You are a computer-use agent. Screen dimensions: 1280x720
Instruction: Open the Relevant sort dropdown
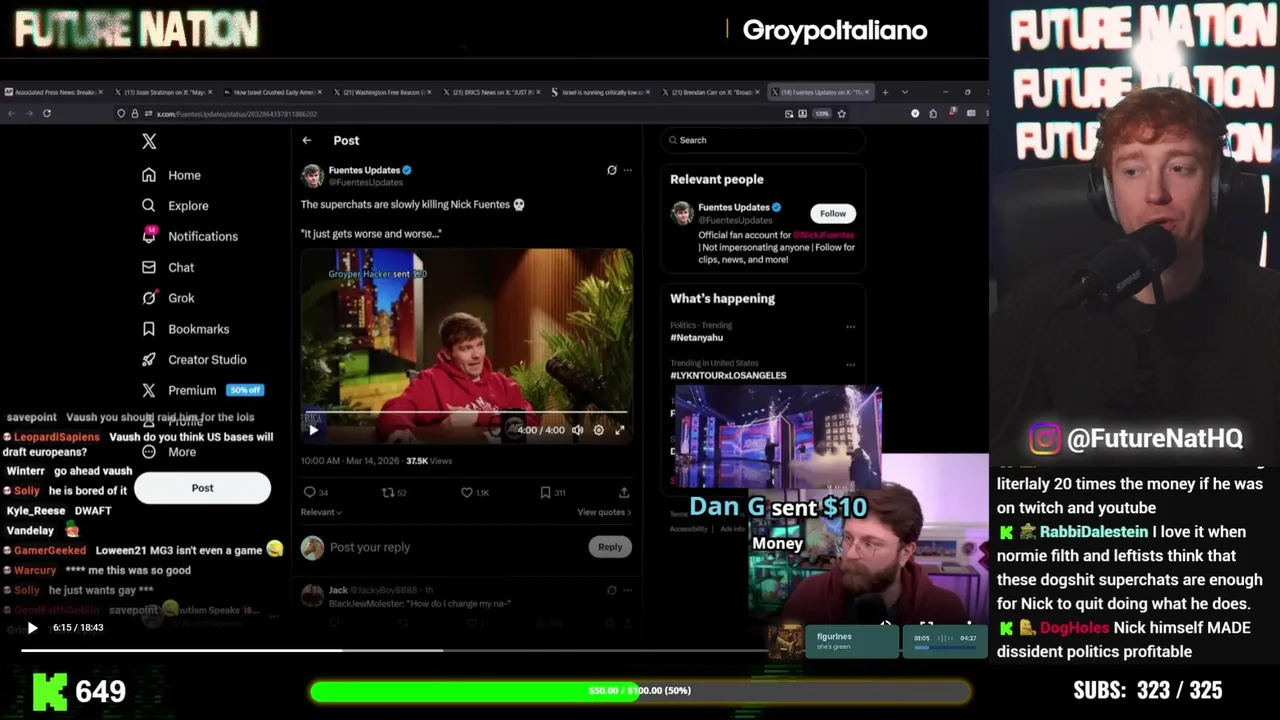click(321, 512)
